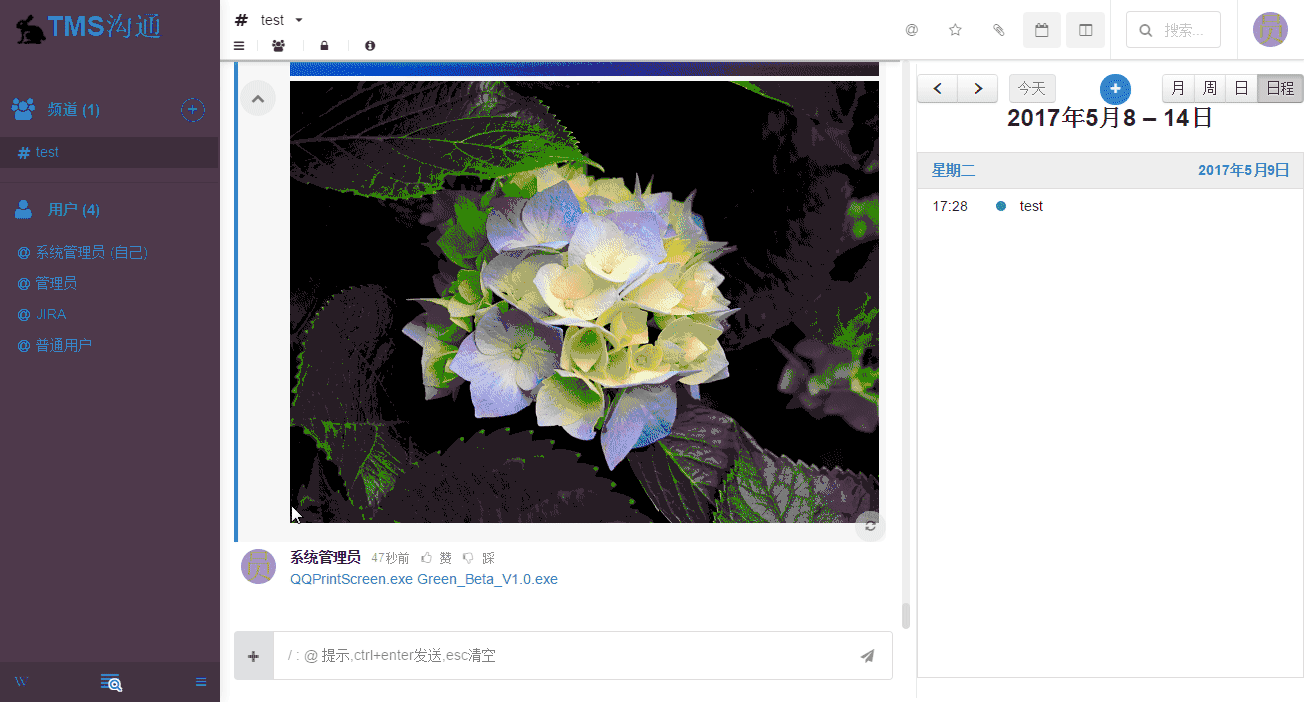
Task: Toggle the calendar panel button
Action: pos(1041,30)
